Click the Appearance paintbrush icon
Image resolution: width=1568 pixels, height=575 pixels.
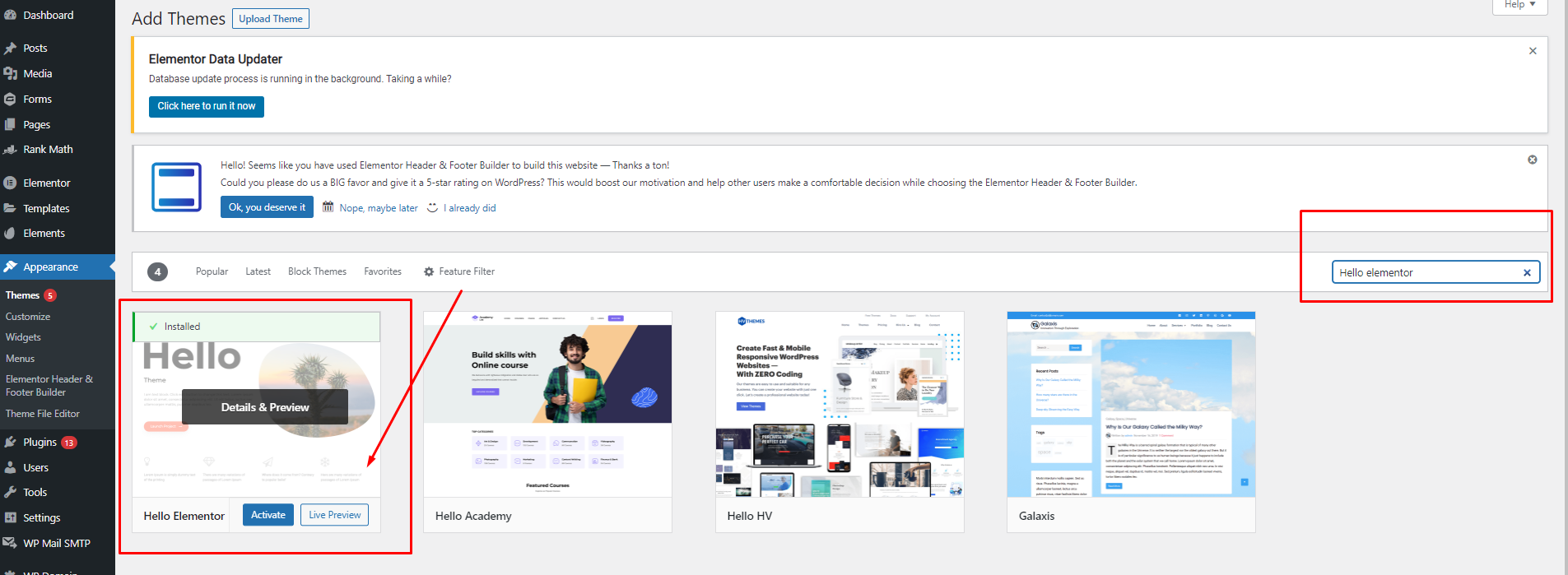tap(10, 267)
